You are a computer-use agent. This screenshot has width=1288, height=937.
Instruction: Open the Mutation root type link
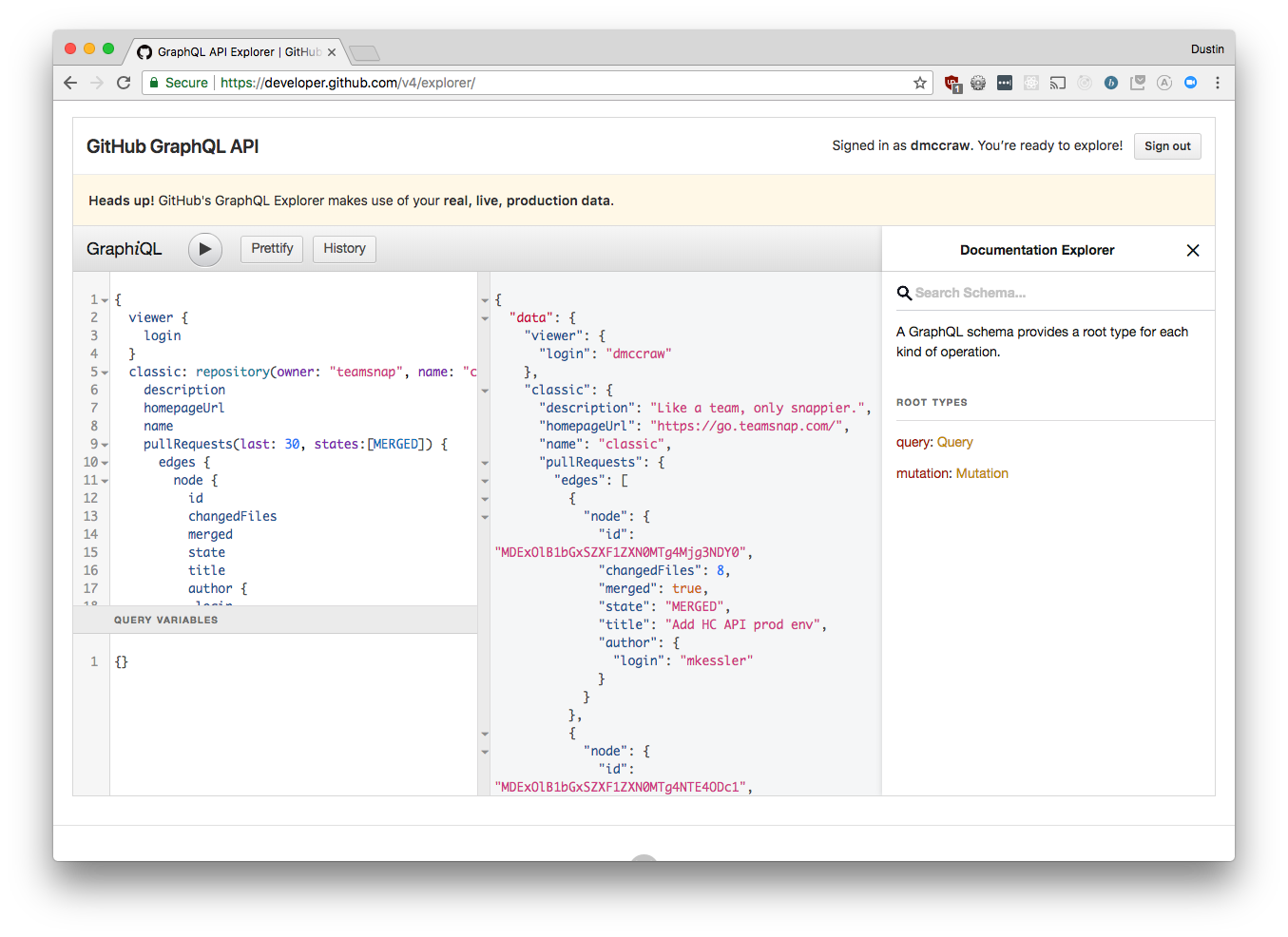point(982,473)
